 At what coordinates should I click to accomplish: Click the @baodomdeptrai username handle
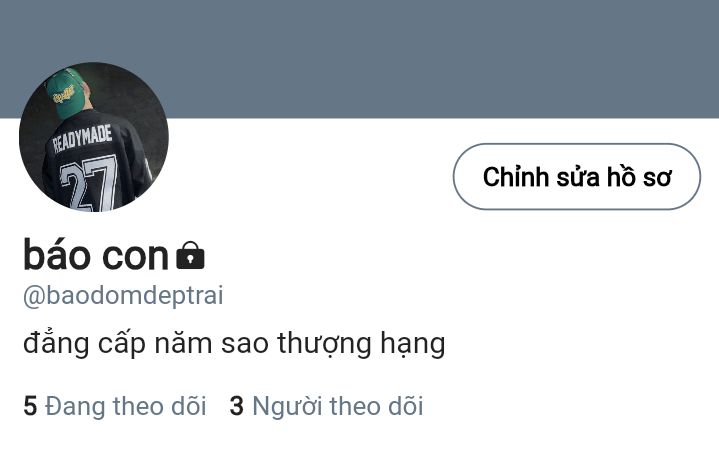[123, 295]
